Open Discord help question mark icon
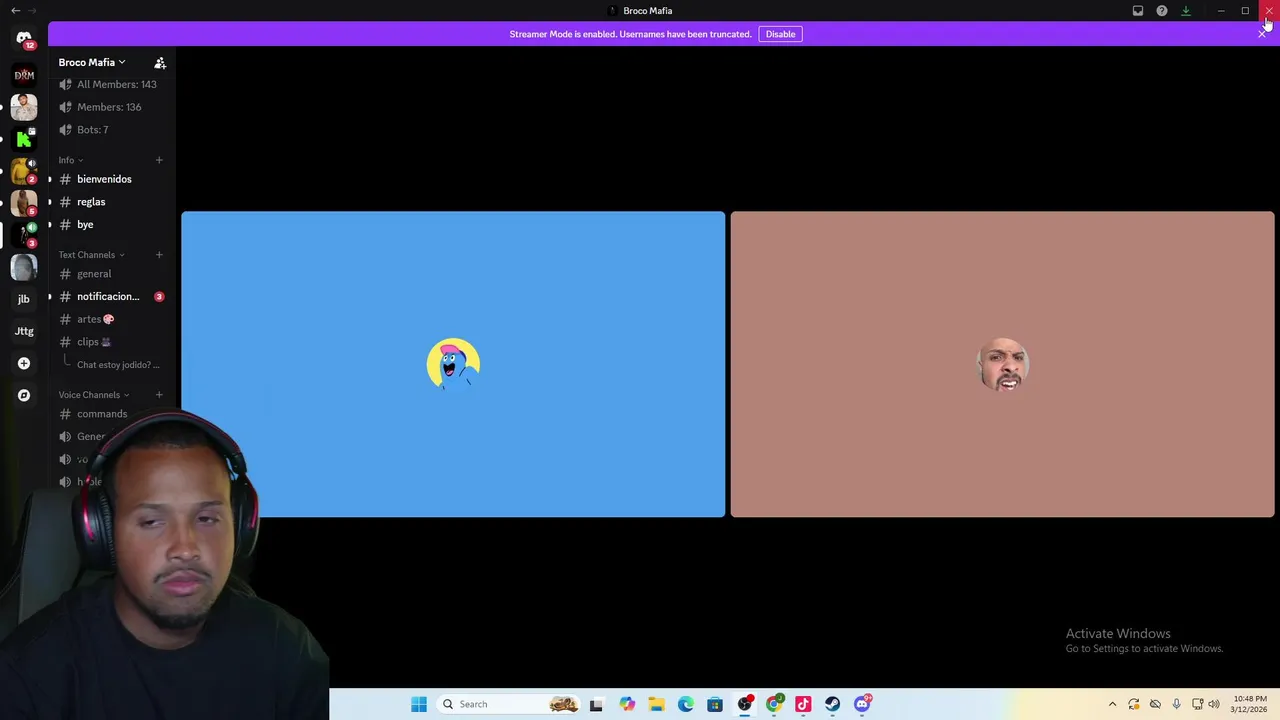The width and height of the screenshot is (1280, 720). (x=1162, y=11)
